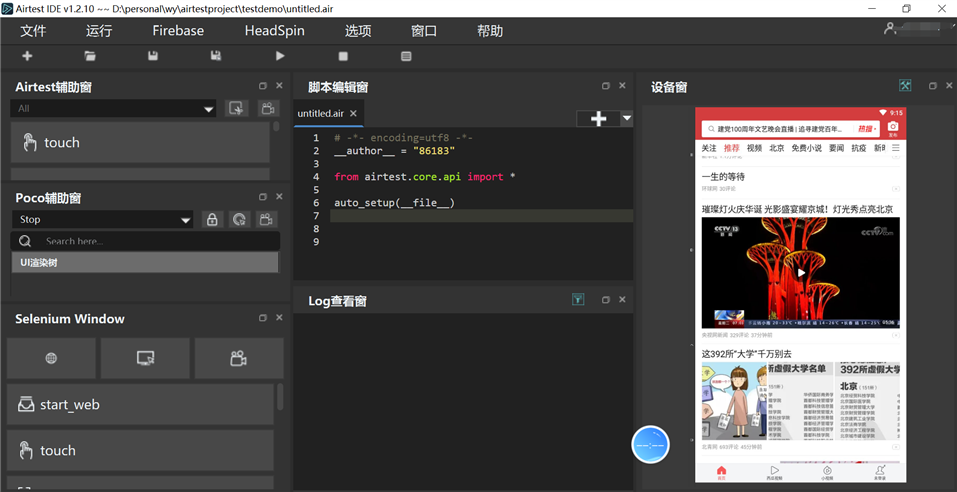Open the 选项 menu

(x=358, y=31)
